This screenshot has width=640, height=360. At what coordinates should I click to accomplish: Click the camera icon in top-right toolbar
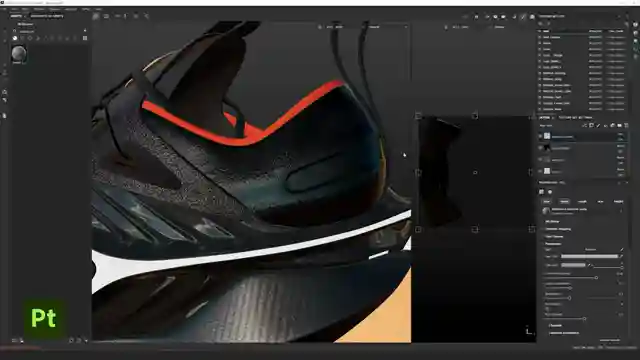[503, 17]
